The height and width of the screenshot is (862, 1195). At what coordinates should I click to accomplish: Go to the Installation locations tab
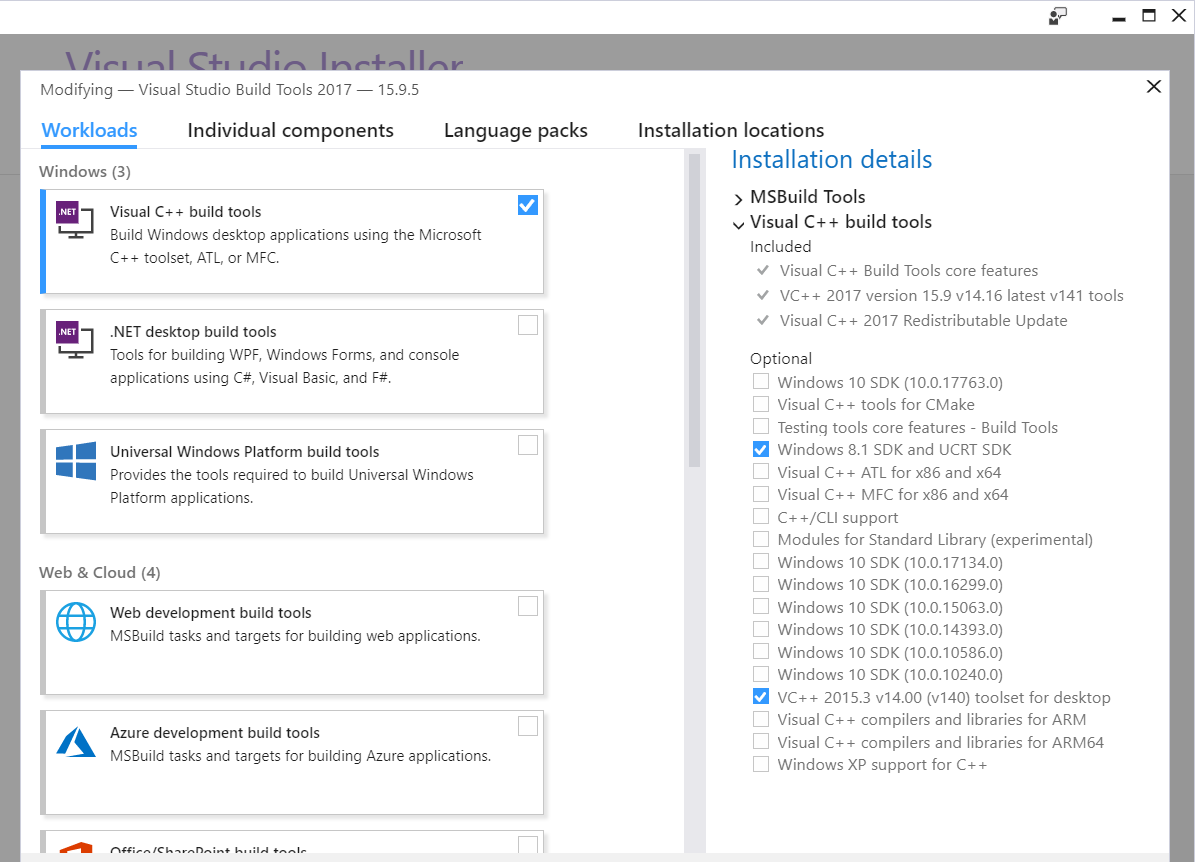coord(730,131)
